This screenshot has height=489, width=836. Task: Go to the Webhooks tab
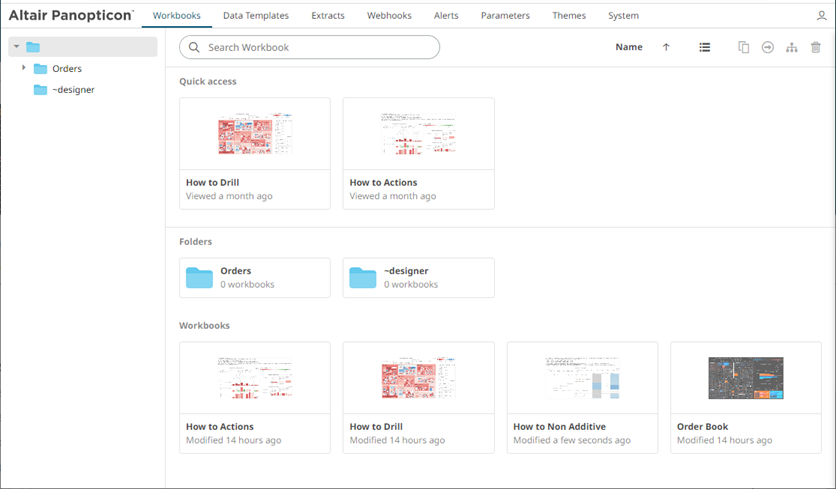click(389, 16)
